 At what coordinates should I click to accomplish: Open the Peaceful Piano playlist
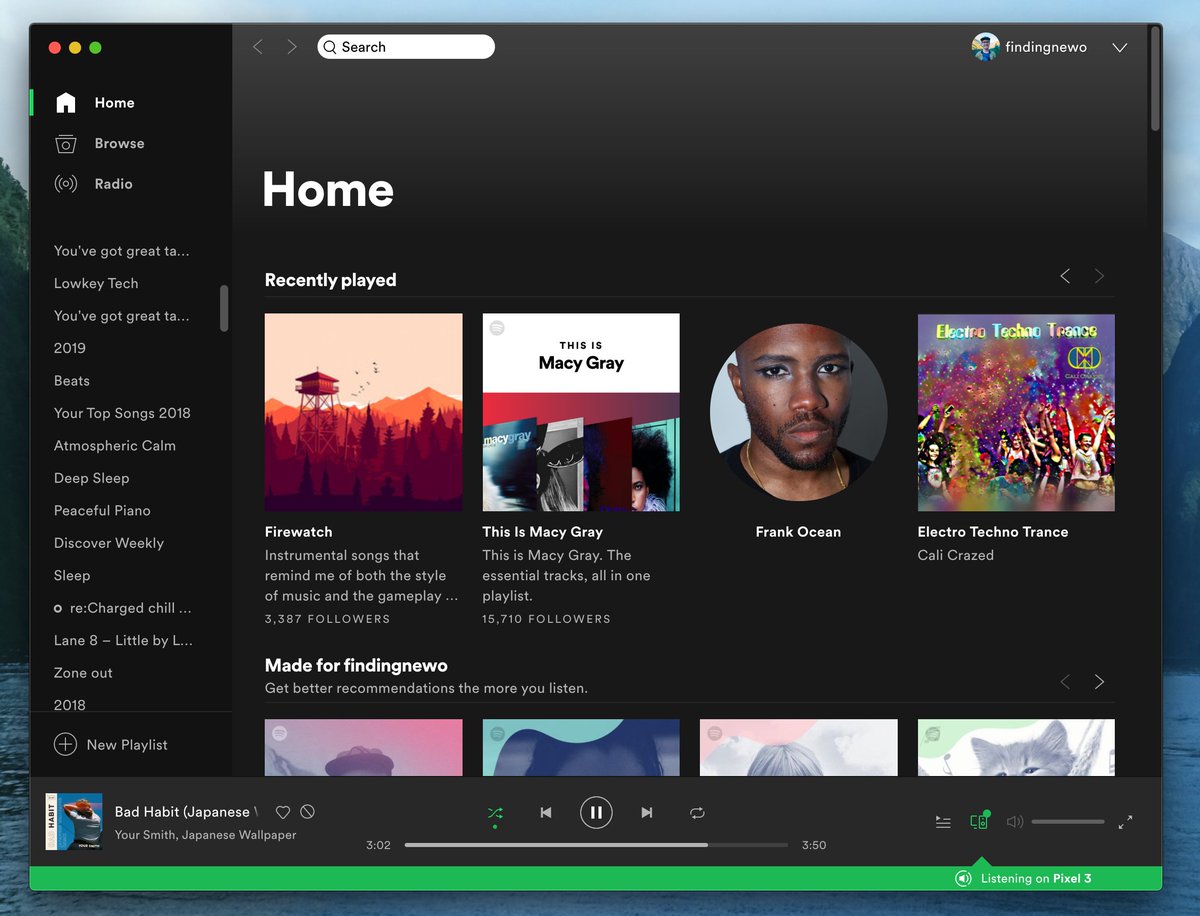[x=102, y=510]
